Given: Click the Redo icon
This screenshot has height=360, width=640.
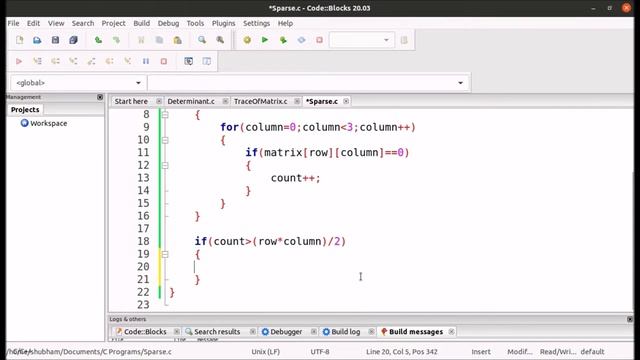Looking at the screenshot, I should coord(116,40).
